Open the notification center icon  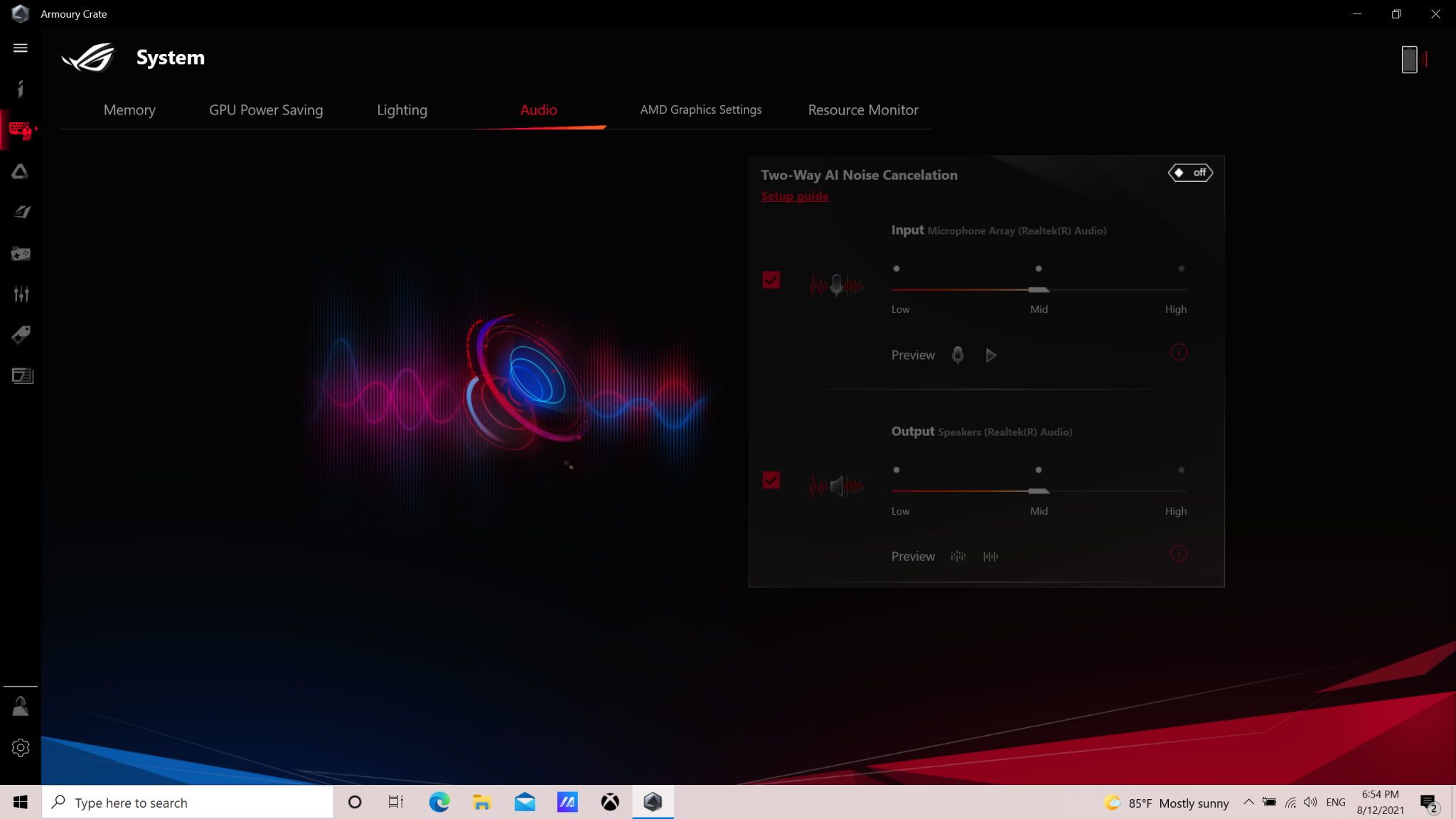tap(1429, 803)
